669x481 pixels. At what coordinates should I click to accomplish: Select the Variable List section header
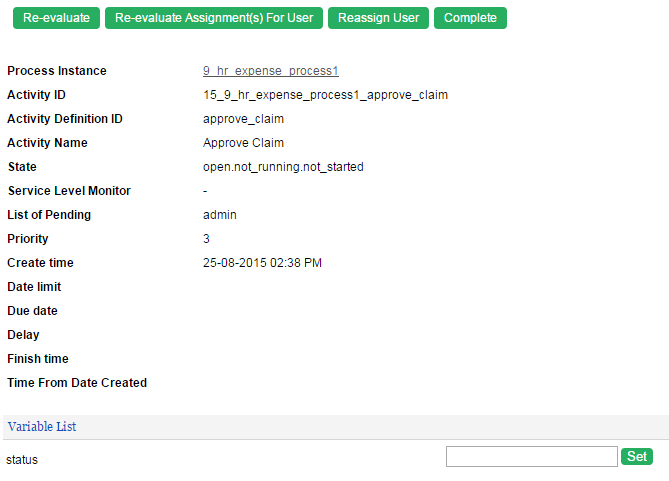42,427
